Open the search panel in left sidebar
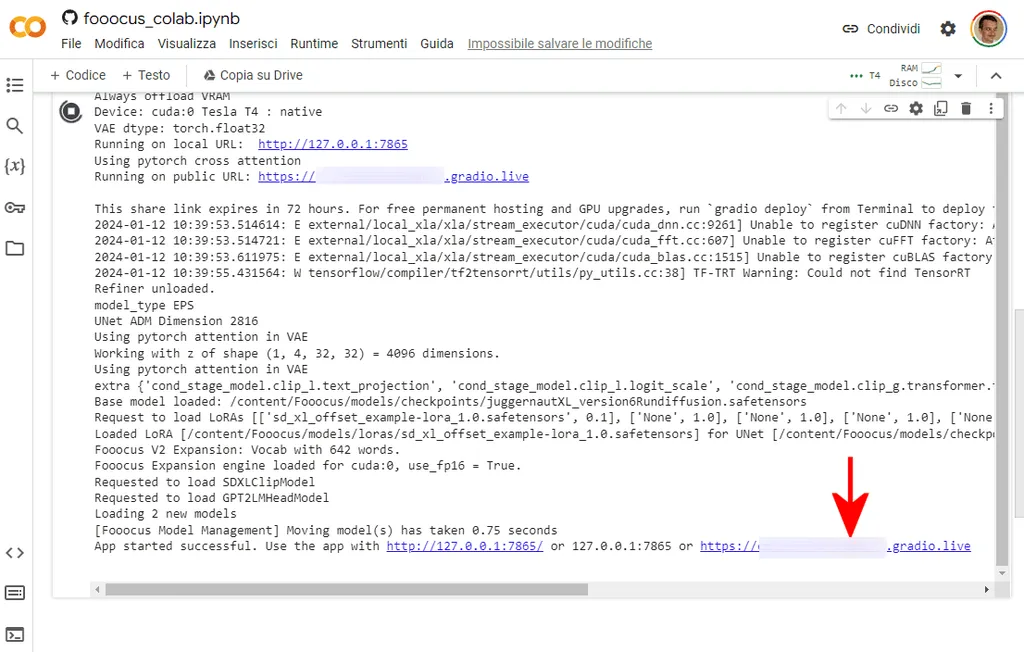 [x=15, y=126]
